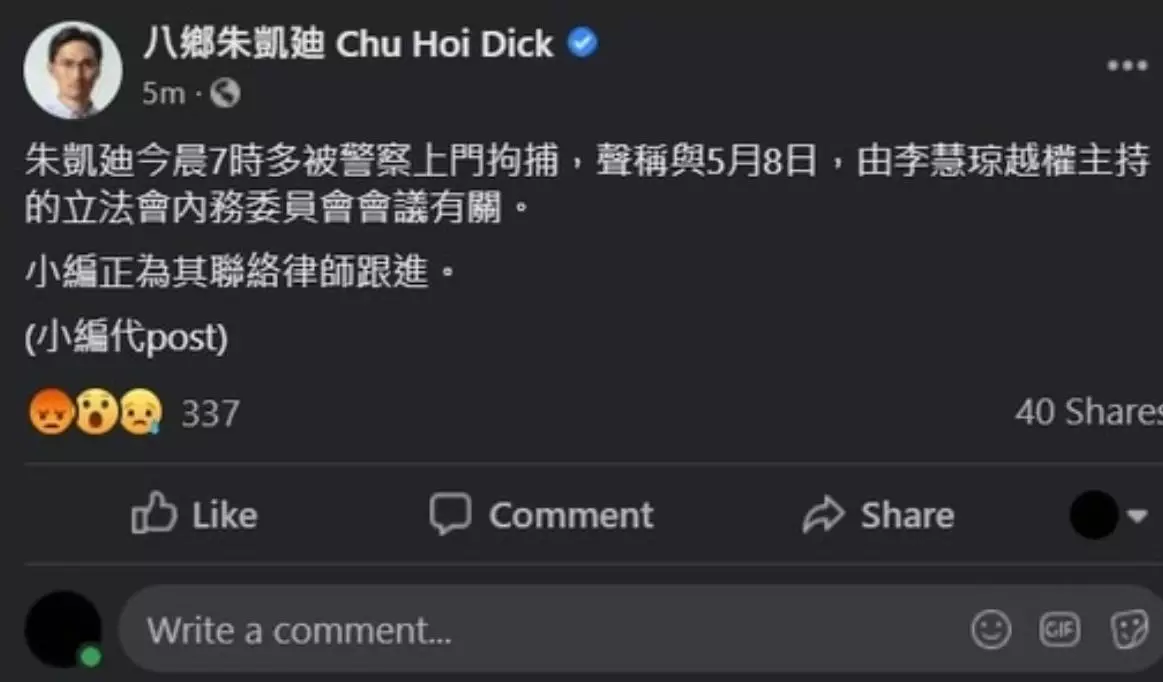1163x682 pixels.
Task: Click the sad reaction emoji
Action: (141, 412)
